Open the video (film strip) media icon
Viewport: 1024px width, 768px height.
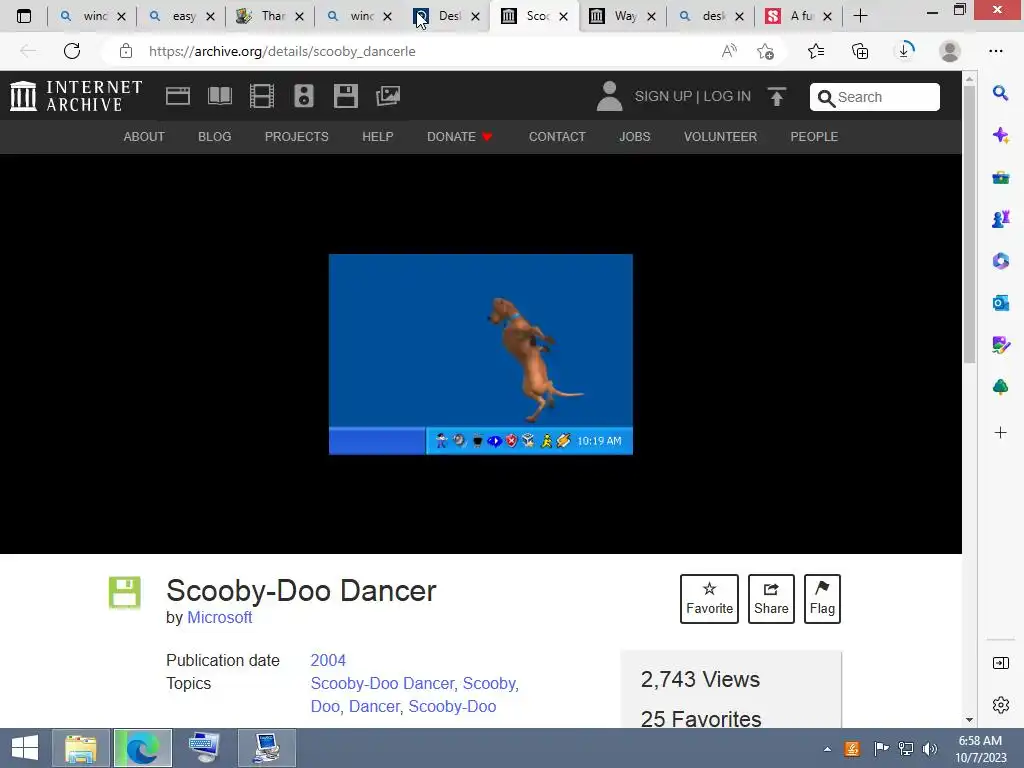262,96
